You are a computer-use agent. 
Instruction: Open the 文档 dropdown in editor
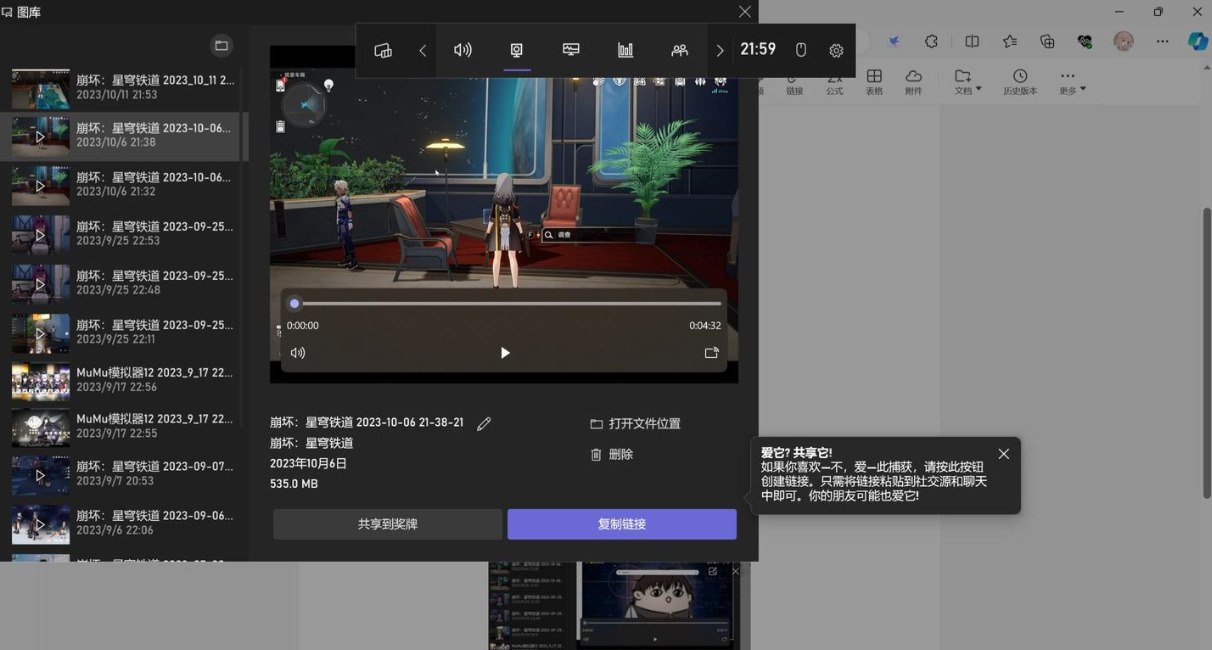click(967, 82)
